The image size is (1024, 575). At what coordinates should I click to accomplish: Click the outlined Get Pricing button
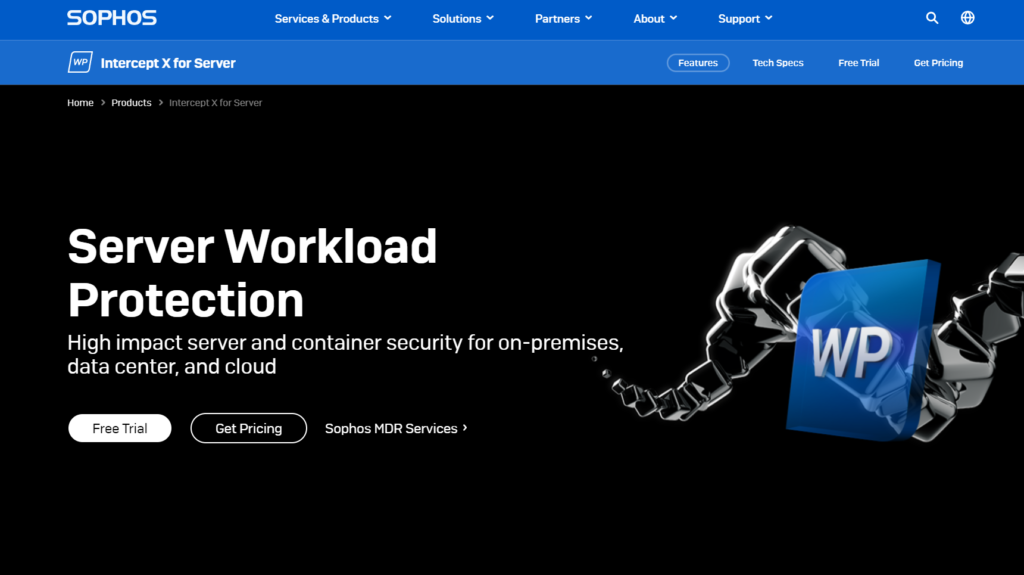click(248, 428)
